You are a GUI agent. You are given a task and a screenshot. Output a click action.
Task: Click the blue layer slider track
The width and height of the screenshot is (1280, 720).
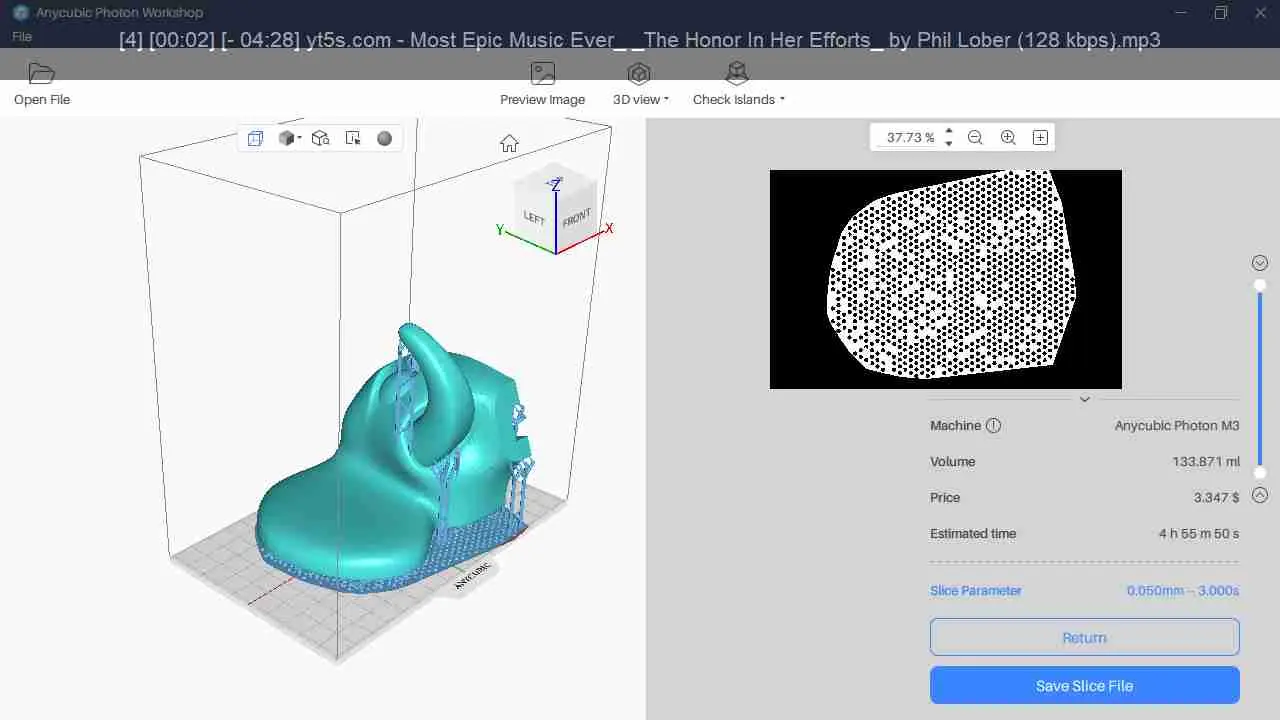click(1260, 379)
